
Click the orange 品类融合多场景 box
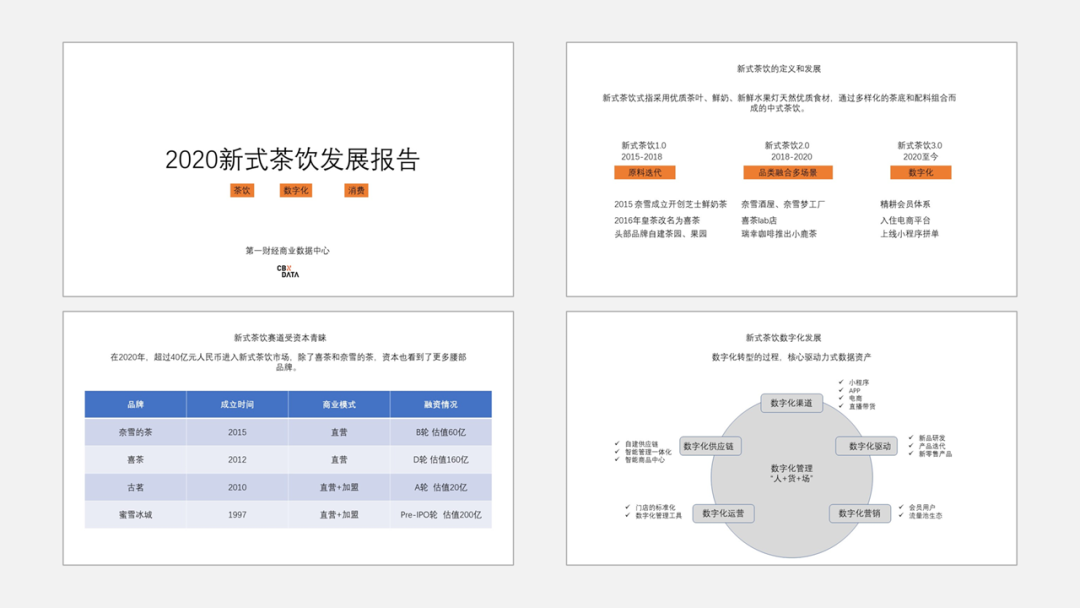[x=788, y=172]
